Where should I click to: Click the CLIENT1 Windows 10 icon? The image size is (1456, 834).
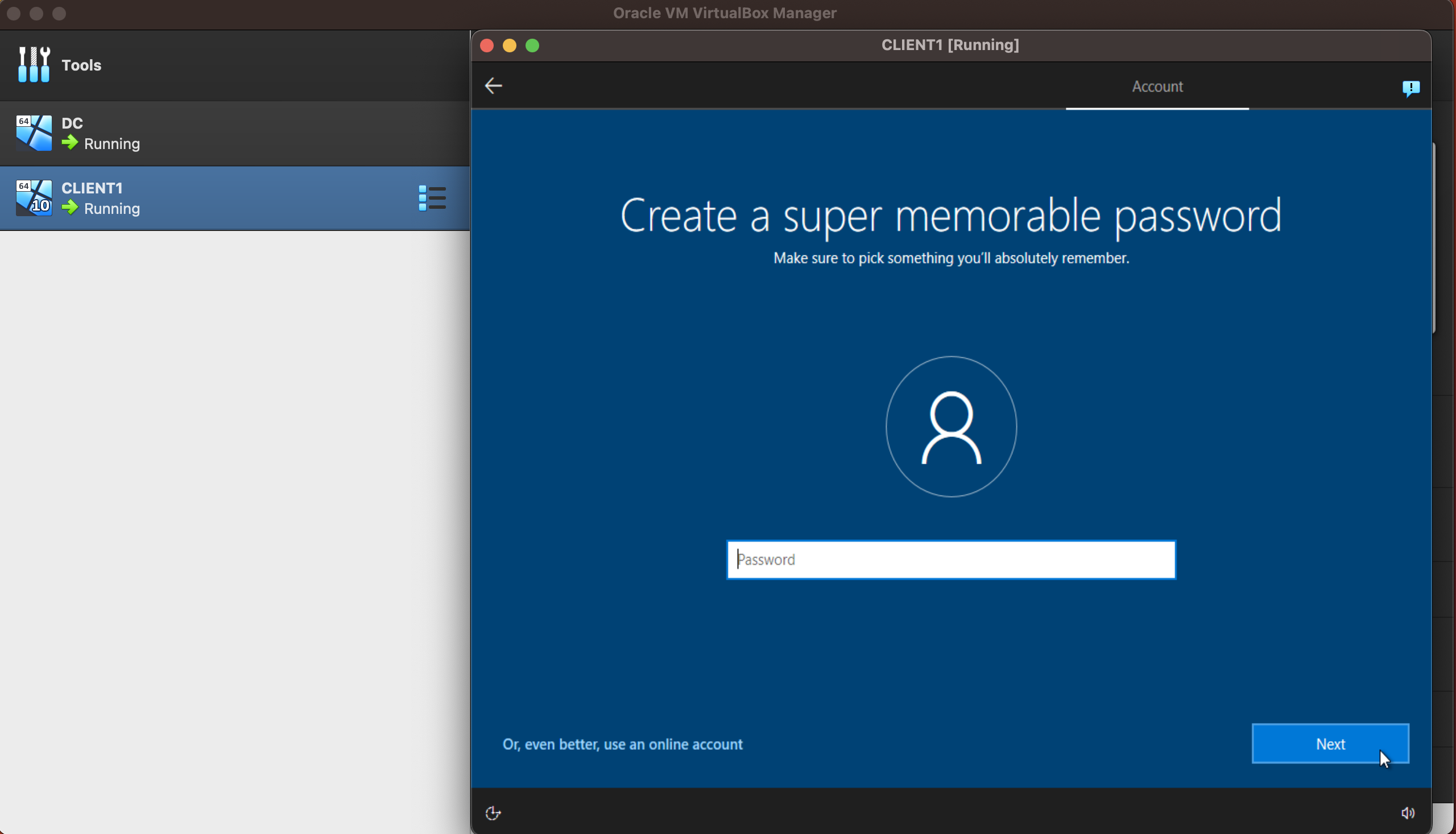click(34, 198)
